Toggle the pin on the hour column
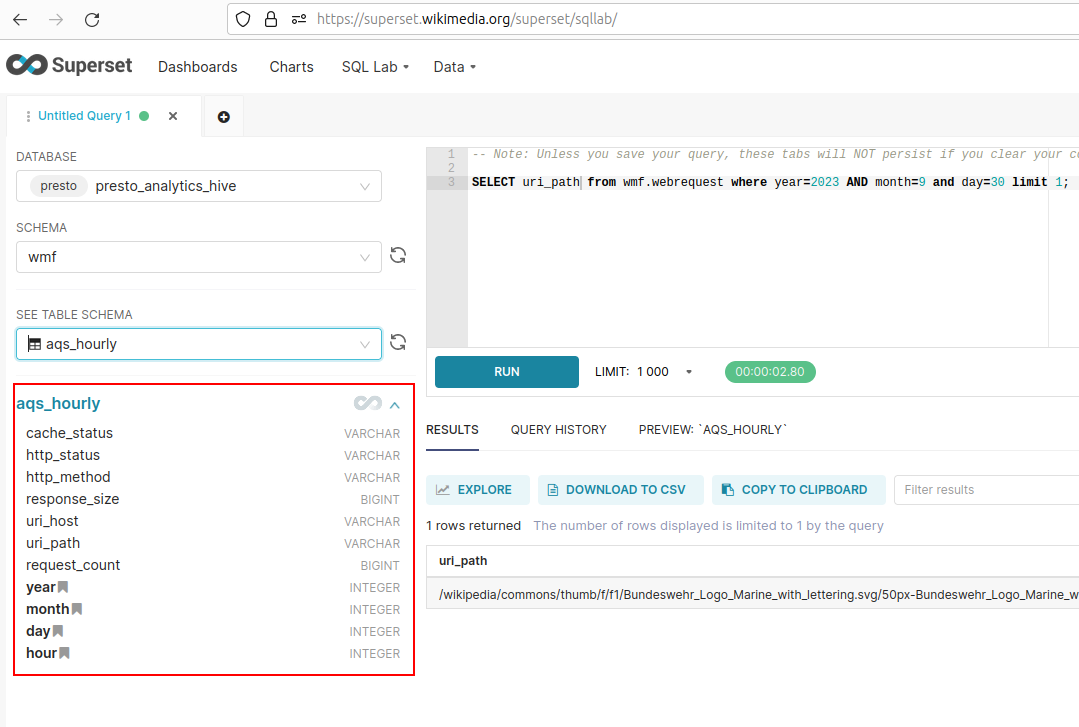 click(63, 653)
